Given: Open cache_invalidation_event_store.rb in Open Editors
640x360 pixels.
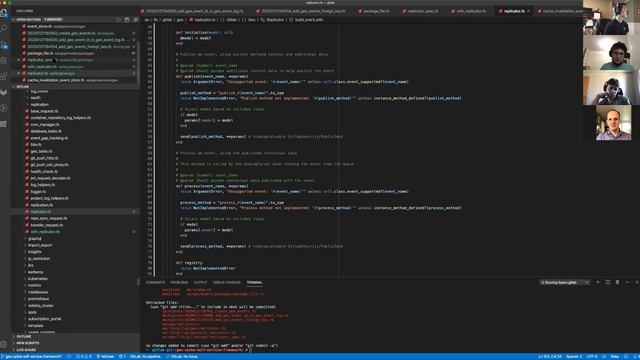Looking at the screenshot, I should [x=76, y=80].
